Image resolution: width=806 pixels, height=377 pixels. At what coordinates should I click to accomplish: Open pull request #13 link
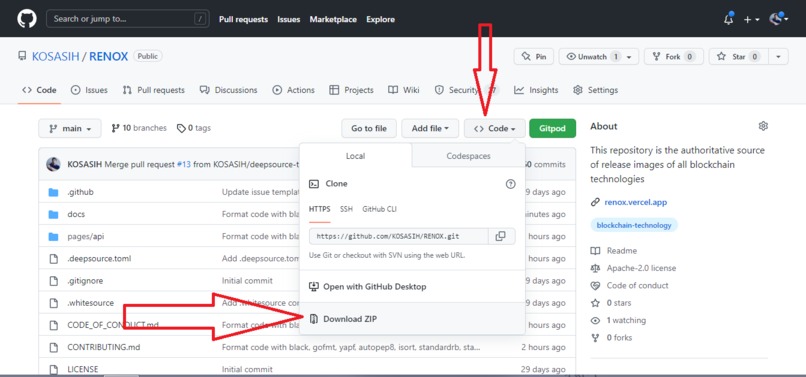coord(184,165)
